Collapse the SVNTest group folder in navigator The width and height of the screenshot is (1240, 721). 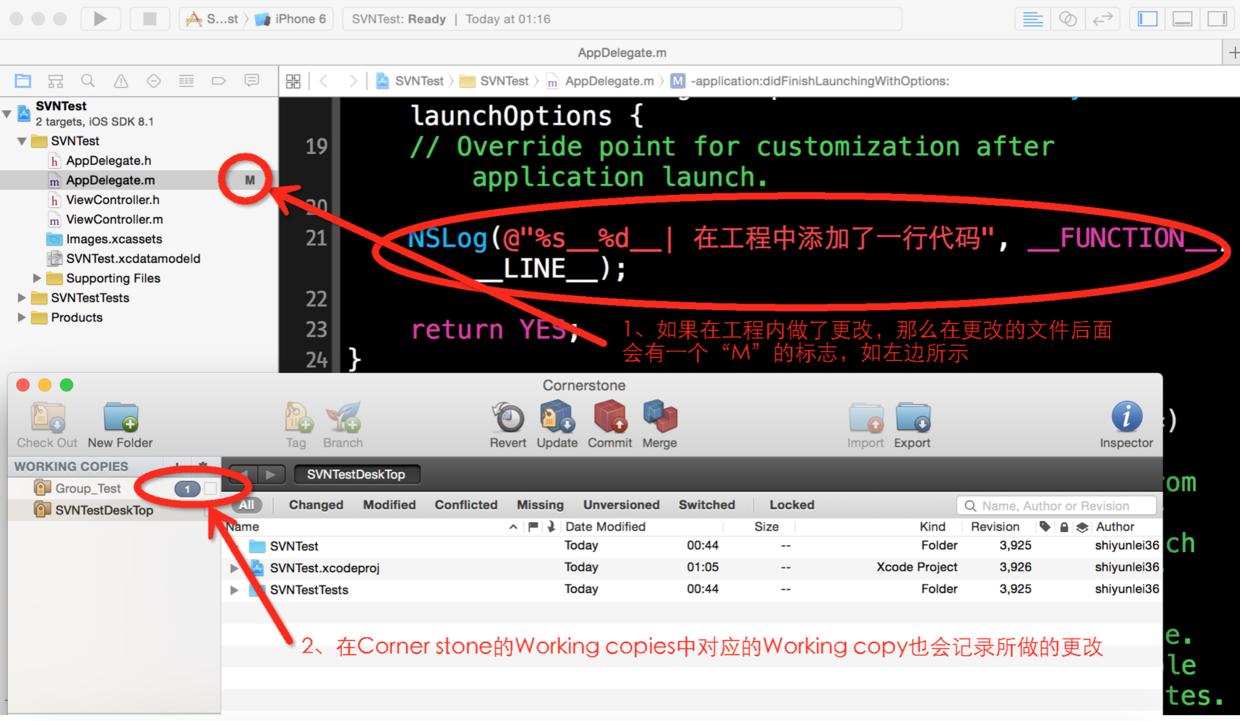(x=22, y=141)
